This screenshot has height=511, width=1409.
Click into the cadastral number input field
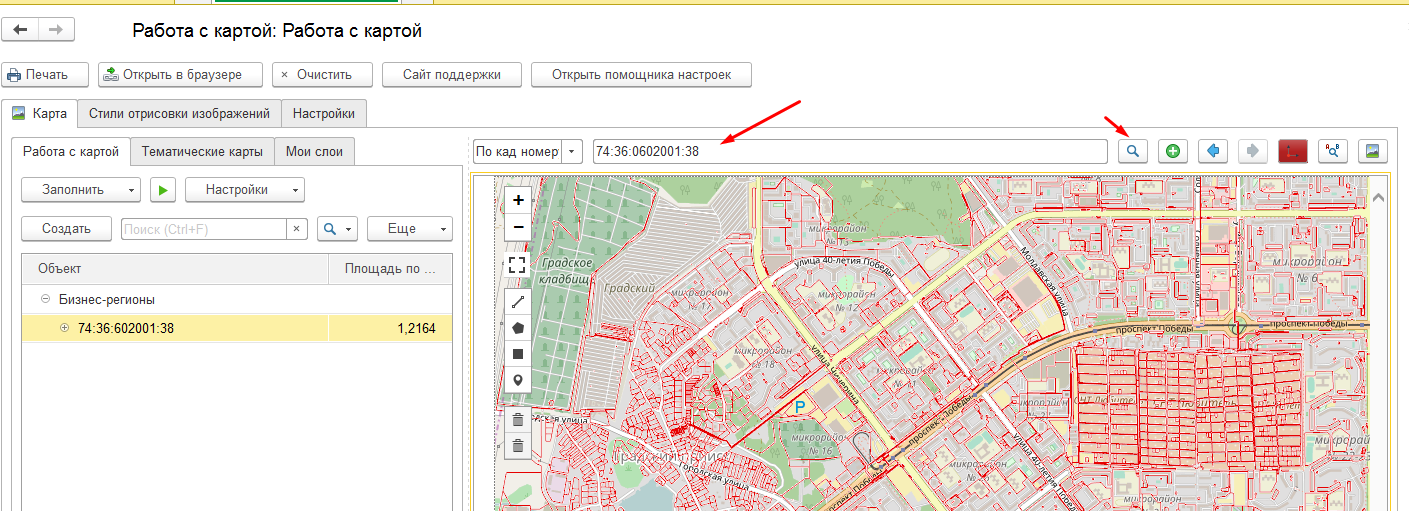[x=849, y=152]
